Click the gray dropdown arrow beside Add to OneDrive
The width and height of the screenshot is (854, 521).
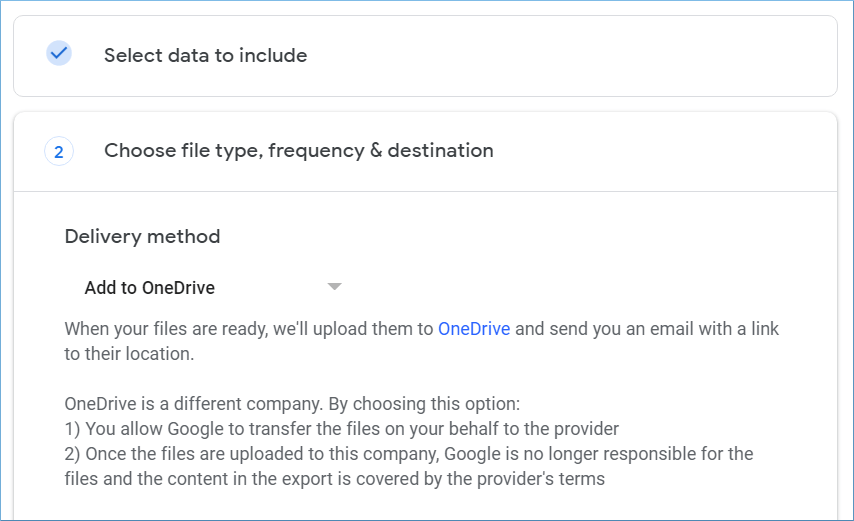point(334,287)
